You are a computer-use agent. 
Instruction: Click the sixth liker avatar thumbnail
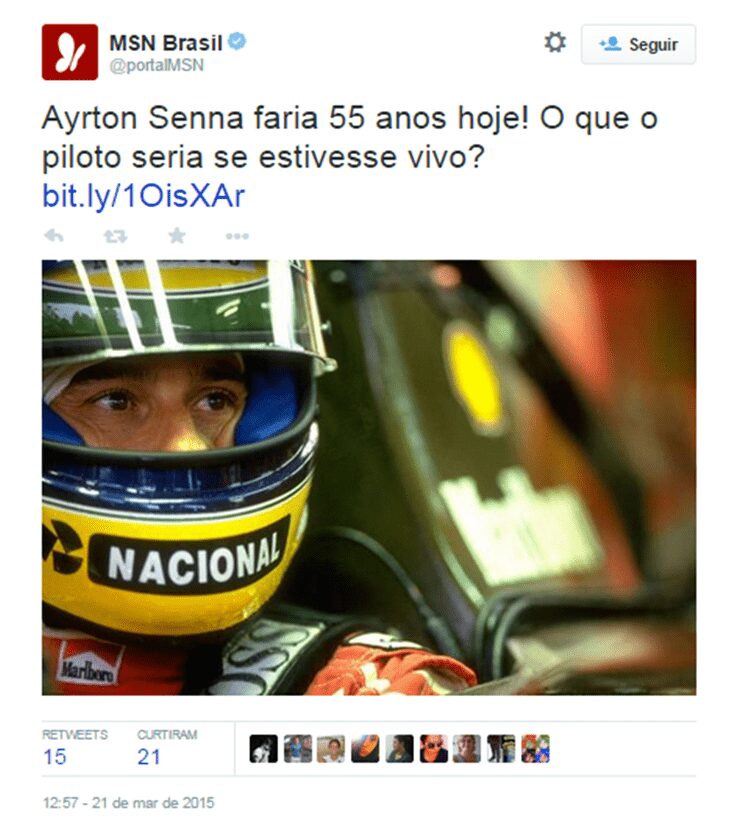tap(433, 749)
